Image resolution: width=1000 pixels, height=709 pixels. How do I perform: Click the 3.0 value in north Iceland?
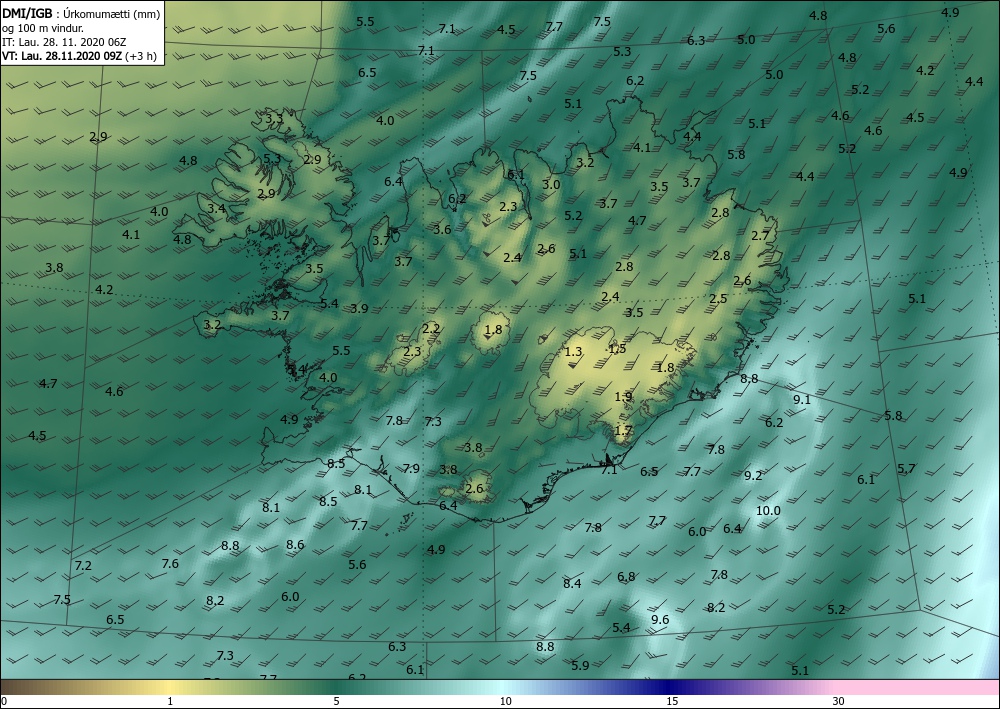(551, 185)
